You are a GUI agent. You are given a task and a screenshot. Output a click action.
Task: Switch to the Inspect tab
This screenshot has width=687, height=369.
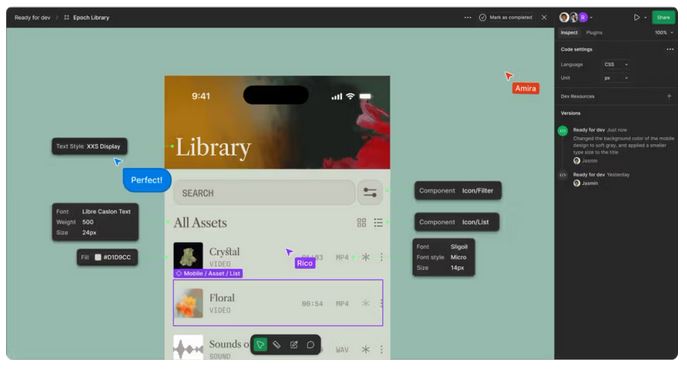pyautogui.click(x=569, y=33)
